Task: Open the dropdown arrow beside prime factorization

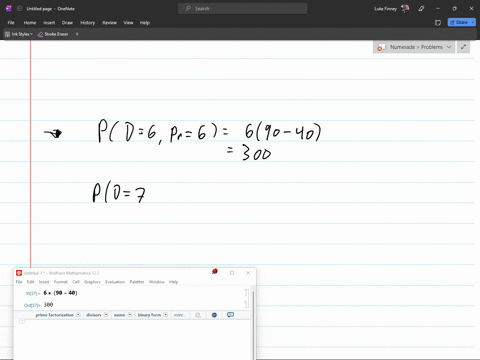Action: pyautogui.click(x=78, y=315)
